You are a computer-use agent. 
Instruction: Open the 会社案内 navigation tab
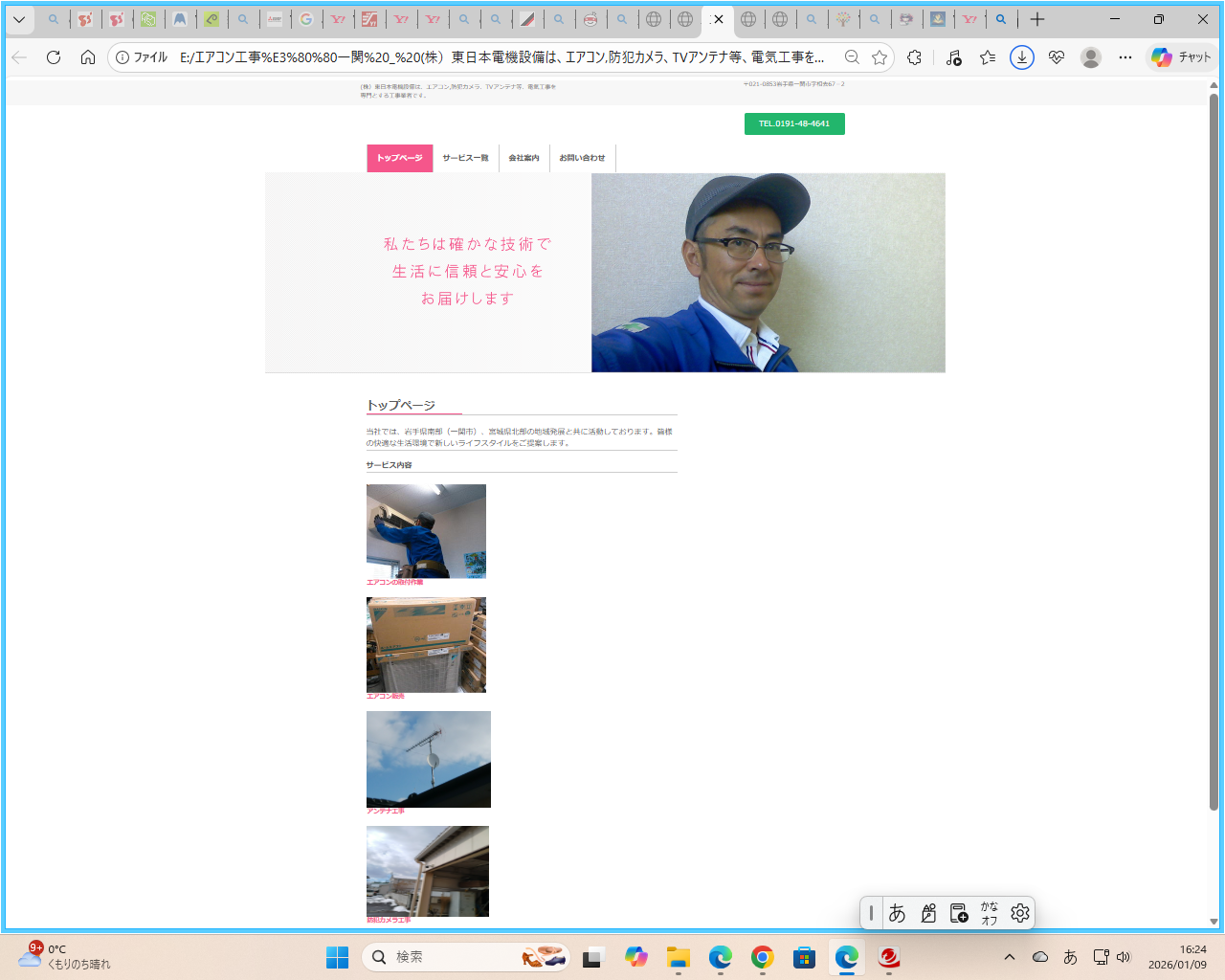(523, 158)
